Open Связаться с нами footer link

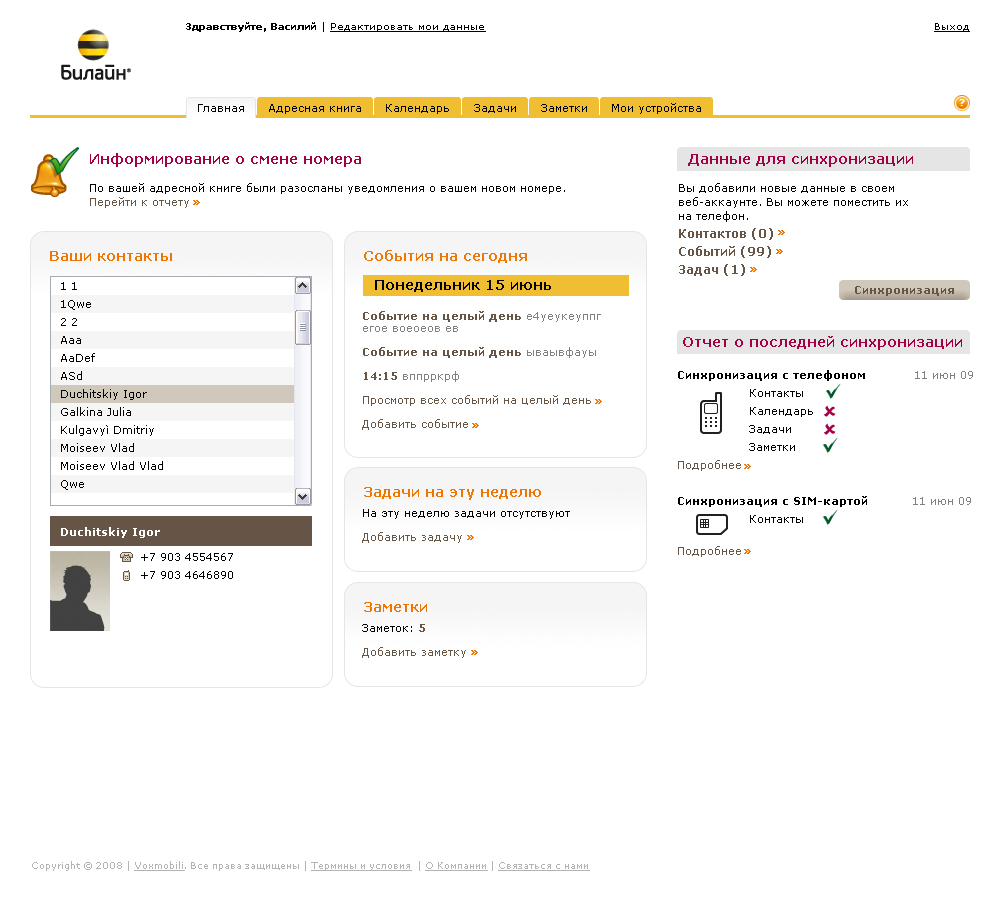point(543,866)
